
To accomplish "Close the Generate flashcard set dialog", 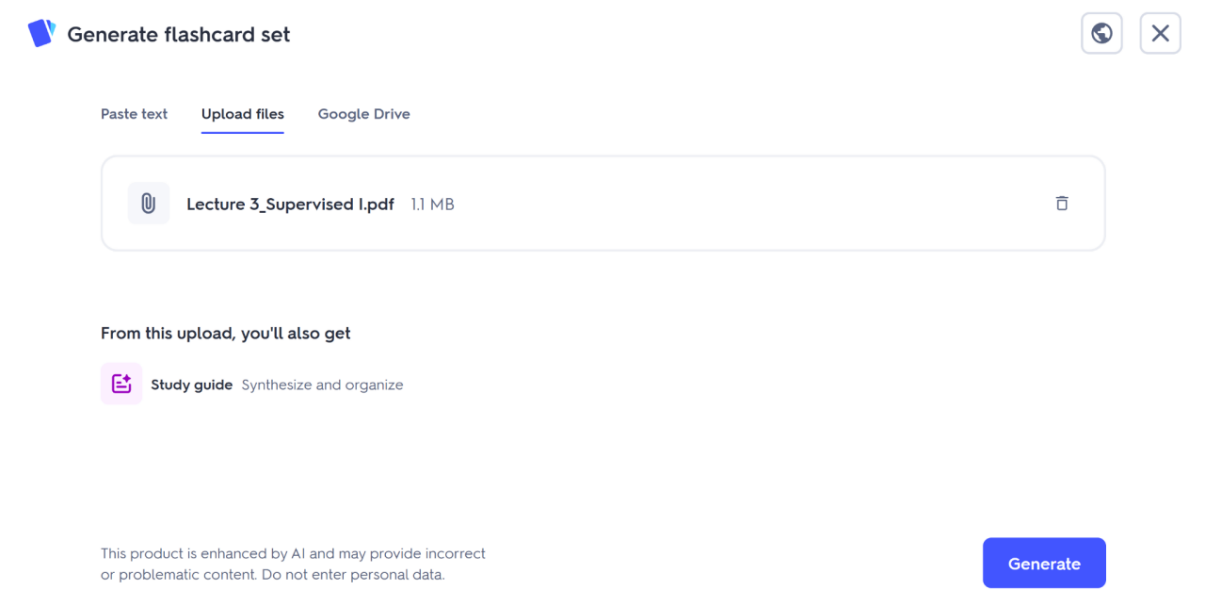I will 1160,33.
